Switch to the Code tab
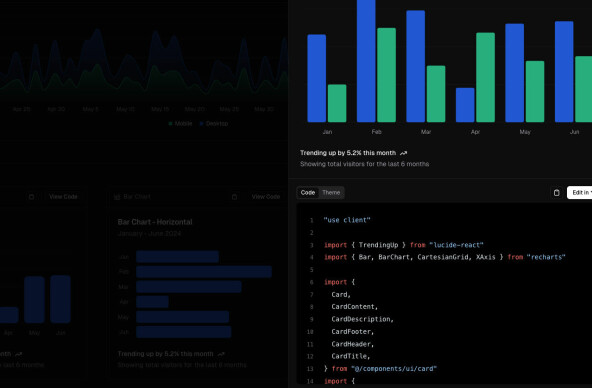 (308, 192)
